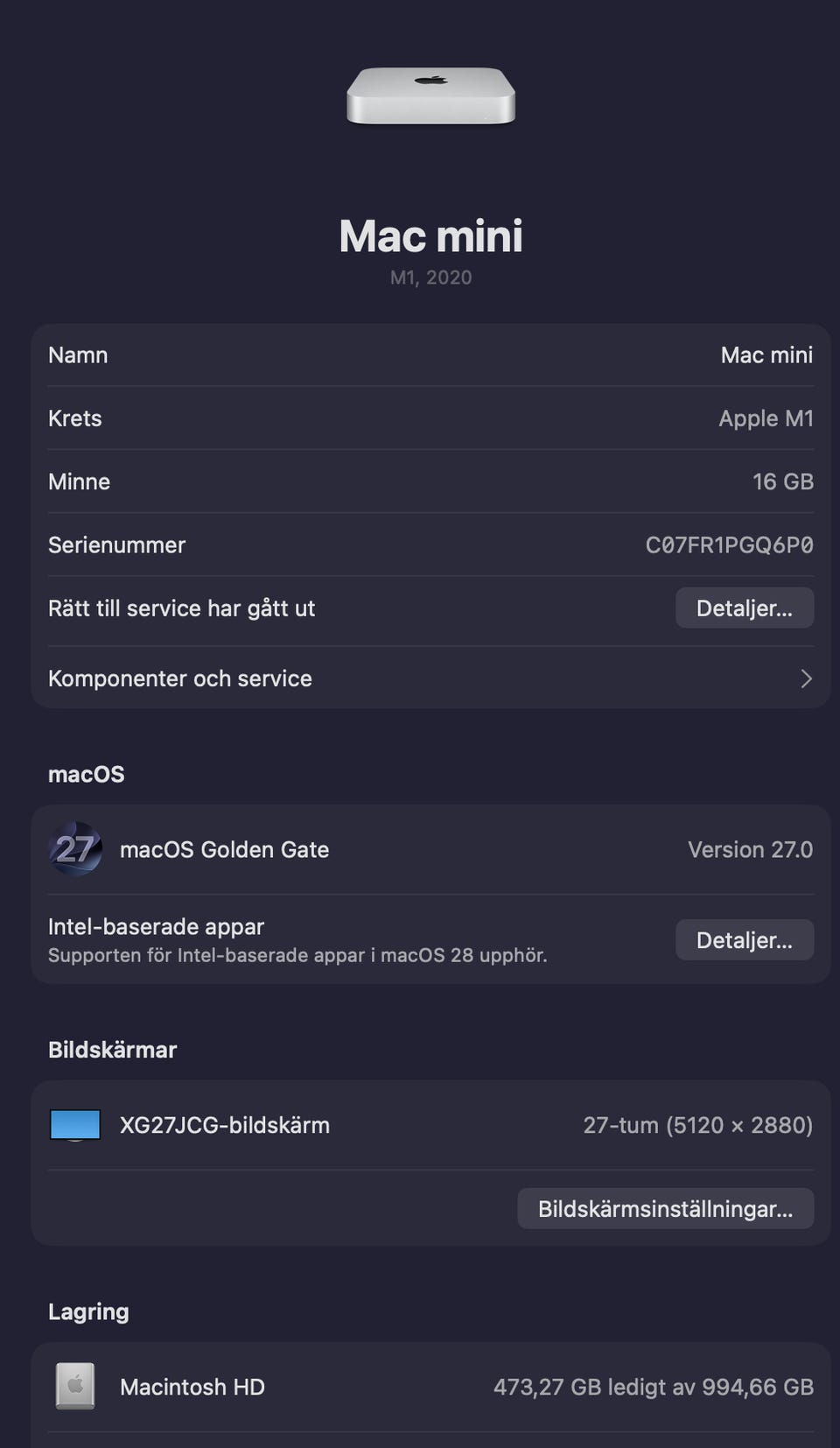Click the XG27JCG-bildskärm display name
Screen dimensions: 840x1448
tap(225, 1125)
